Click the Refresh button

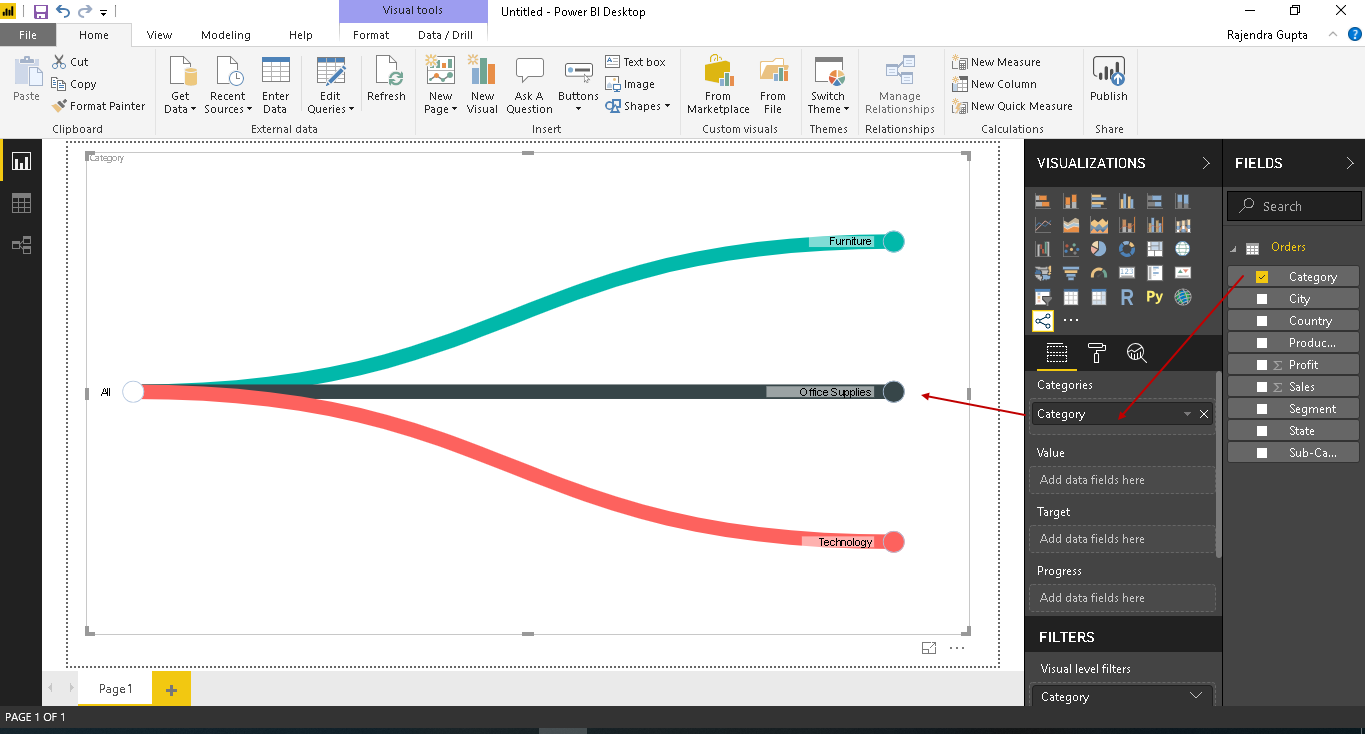(386, 80)
